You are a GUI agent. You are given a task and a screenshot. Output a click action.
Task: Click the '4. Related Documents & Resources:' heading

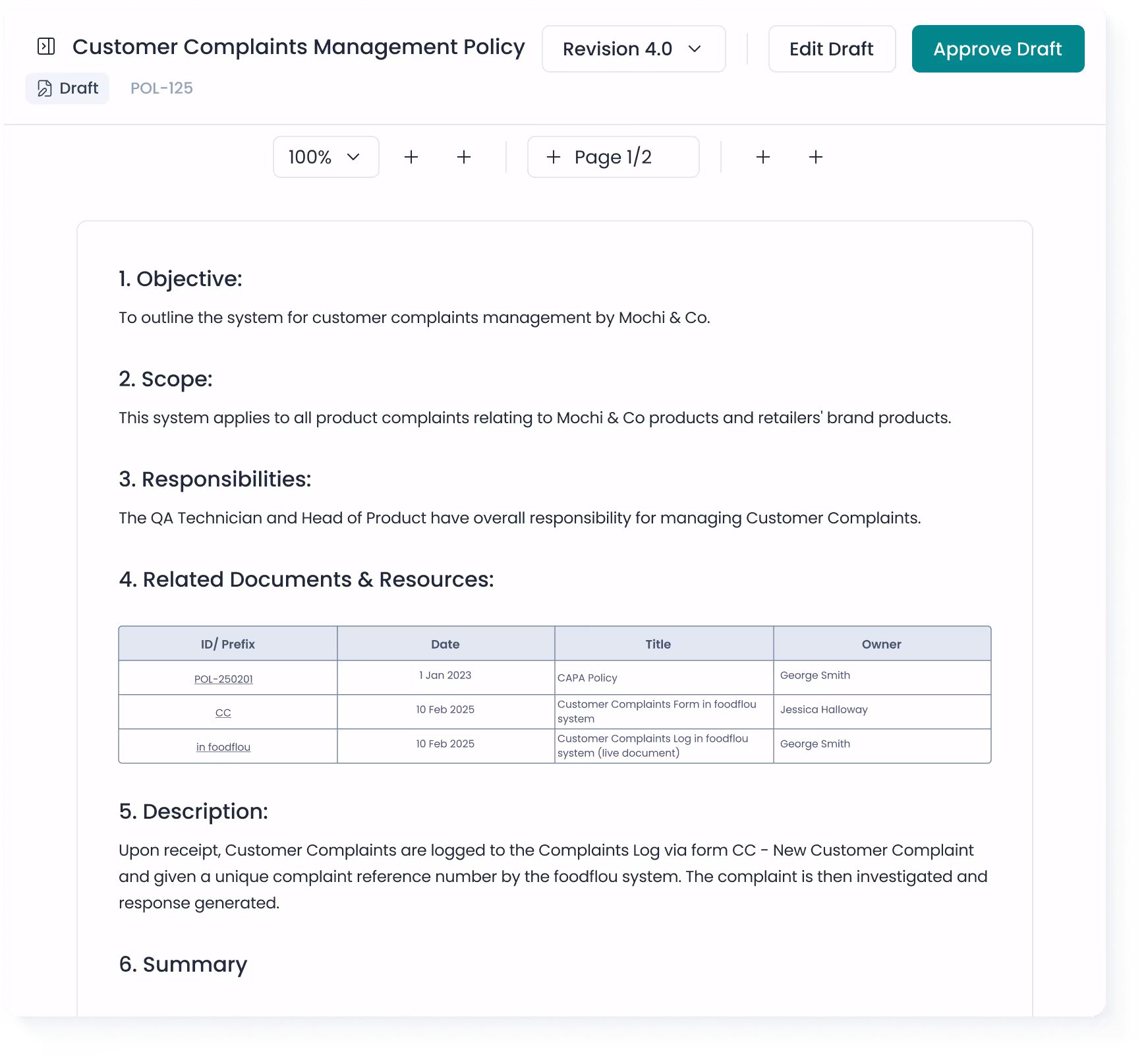306,579
